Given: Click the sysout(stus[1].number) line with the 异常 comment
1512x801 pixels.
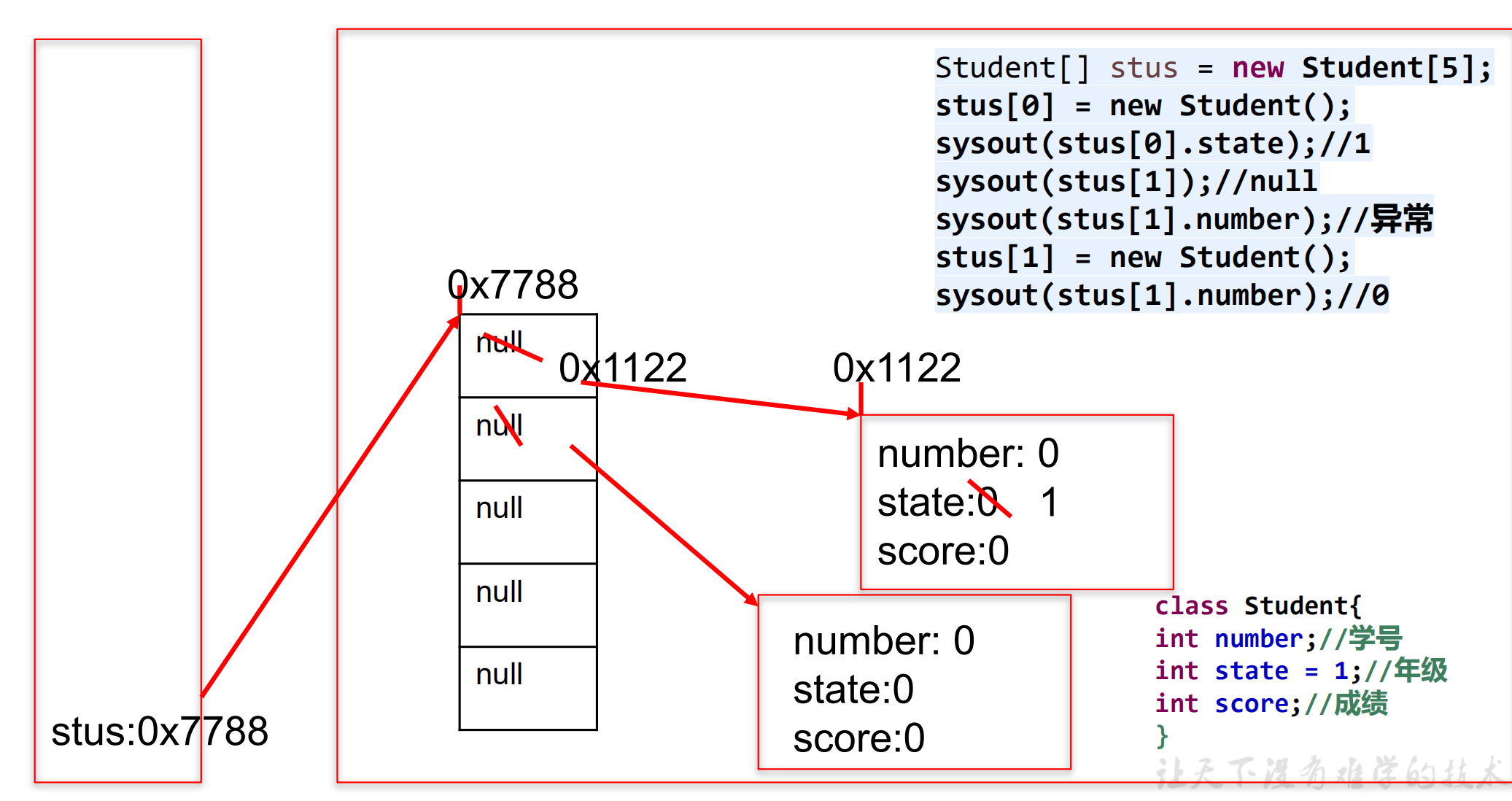Looking at the screenshot, I should [1184, 220].
